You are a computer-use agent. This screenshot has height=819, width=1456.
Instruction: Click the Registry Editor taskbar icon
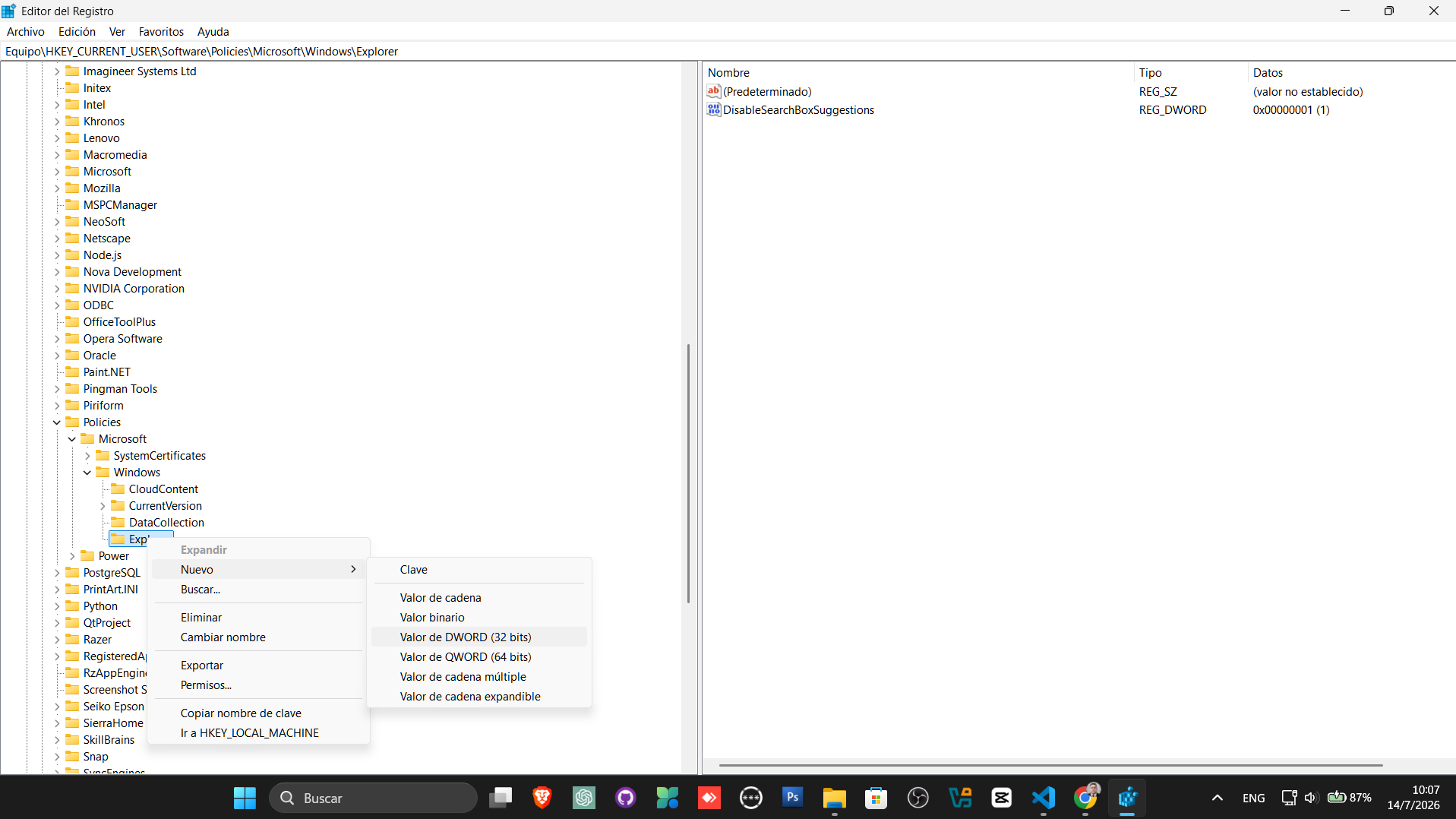1127,798
